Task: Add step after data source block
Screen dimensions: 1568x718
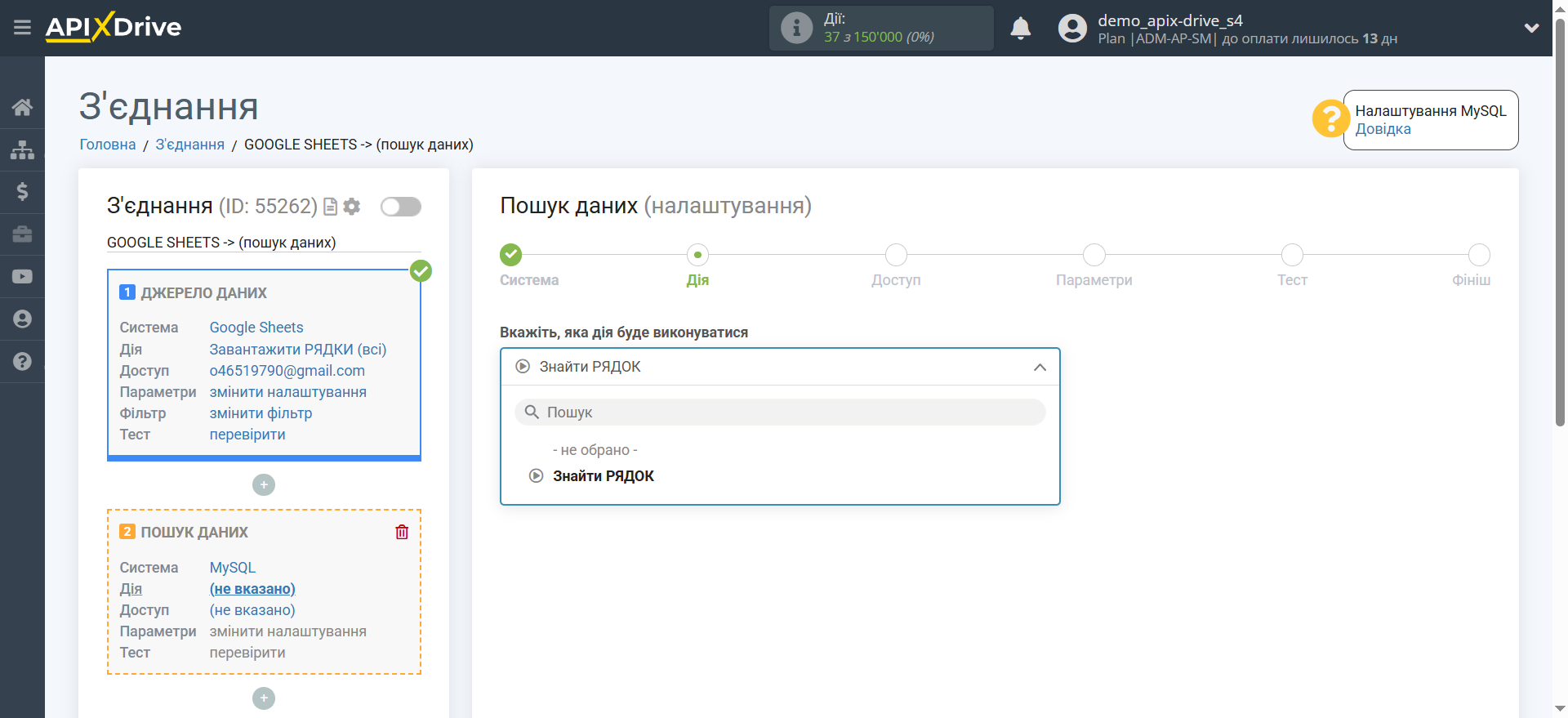Action: [264, 485]
